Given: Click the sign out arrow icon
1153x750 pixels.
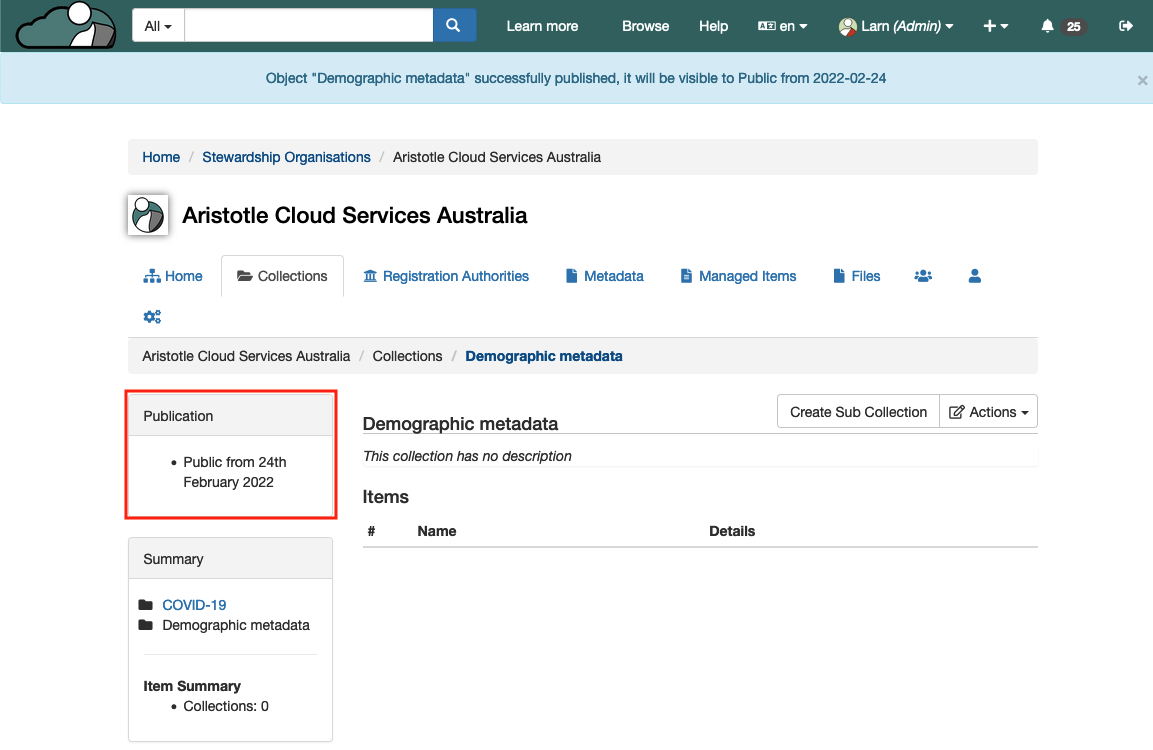Looking at the screenshot, I should [1126, 26].
